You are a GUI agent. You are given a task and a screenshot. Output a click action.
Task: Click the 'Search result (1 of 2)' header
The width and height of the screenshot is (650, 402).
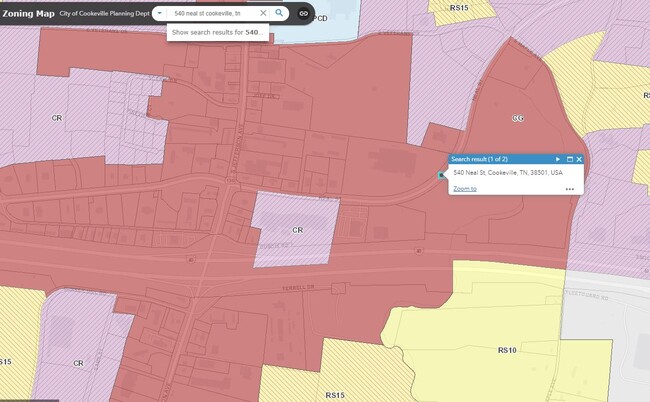tap(479, 159)
